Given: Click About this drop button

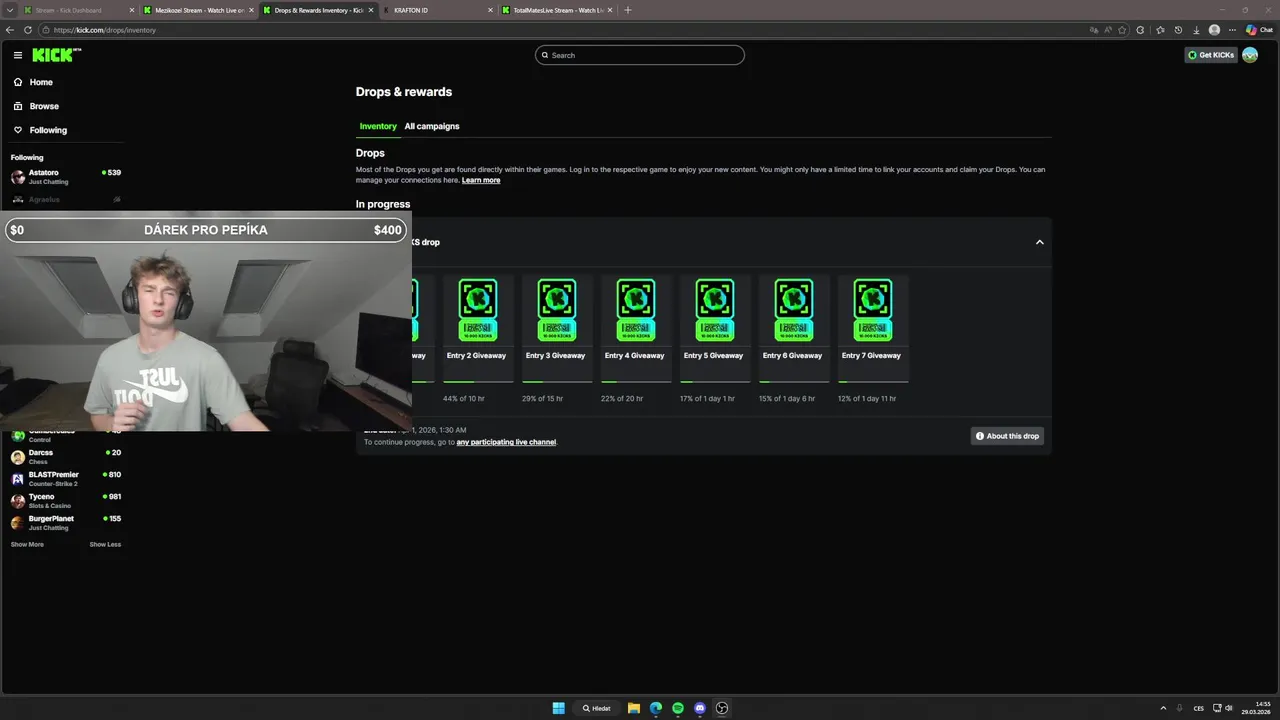Looking at the screenshot, I should click(x=1007, y=436).
